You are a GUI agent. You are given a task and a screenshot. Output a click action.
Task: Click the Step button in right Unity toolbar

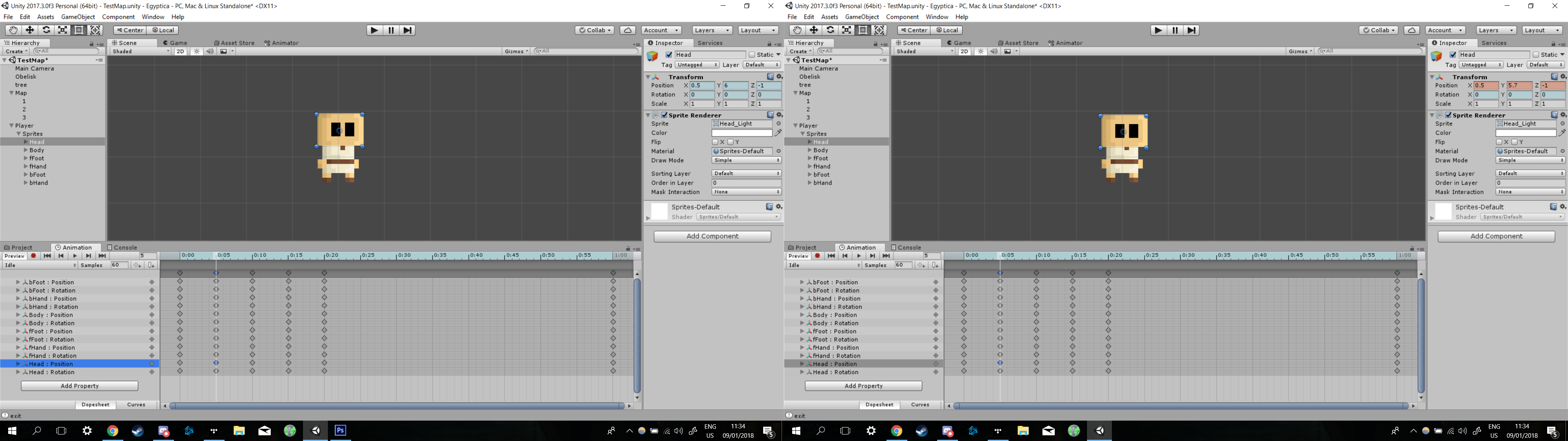pyautogui.click(x=1192, y=30)
